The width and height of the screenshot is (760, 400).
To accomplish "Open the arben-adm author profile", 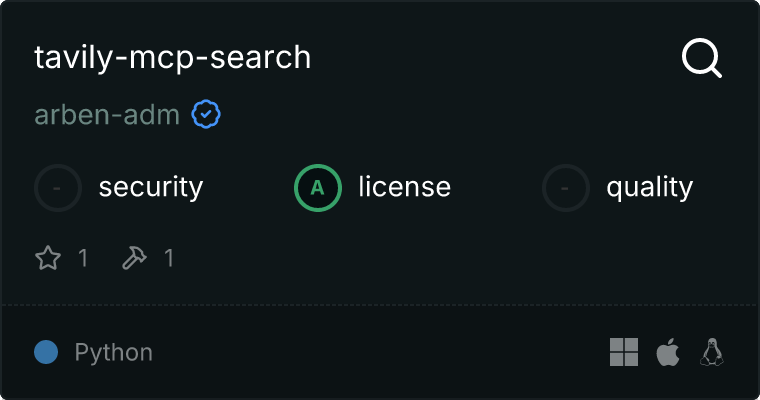I will [x=107, y=115].
